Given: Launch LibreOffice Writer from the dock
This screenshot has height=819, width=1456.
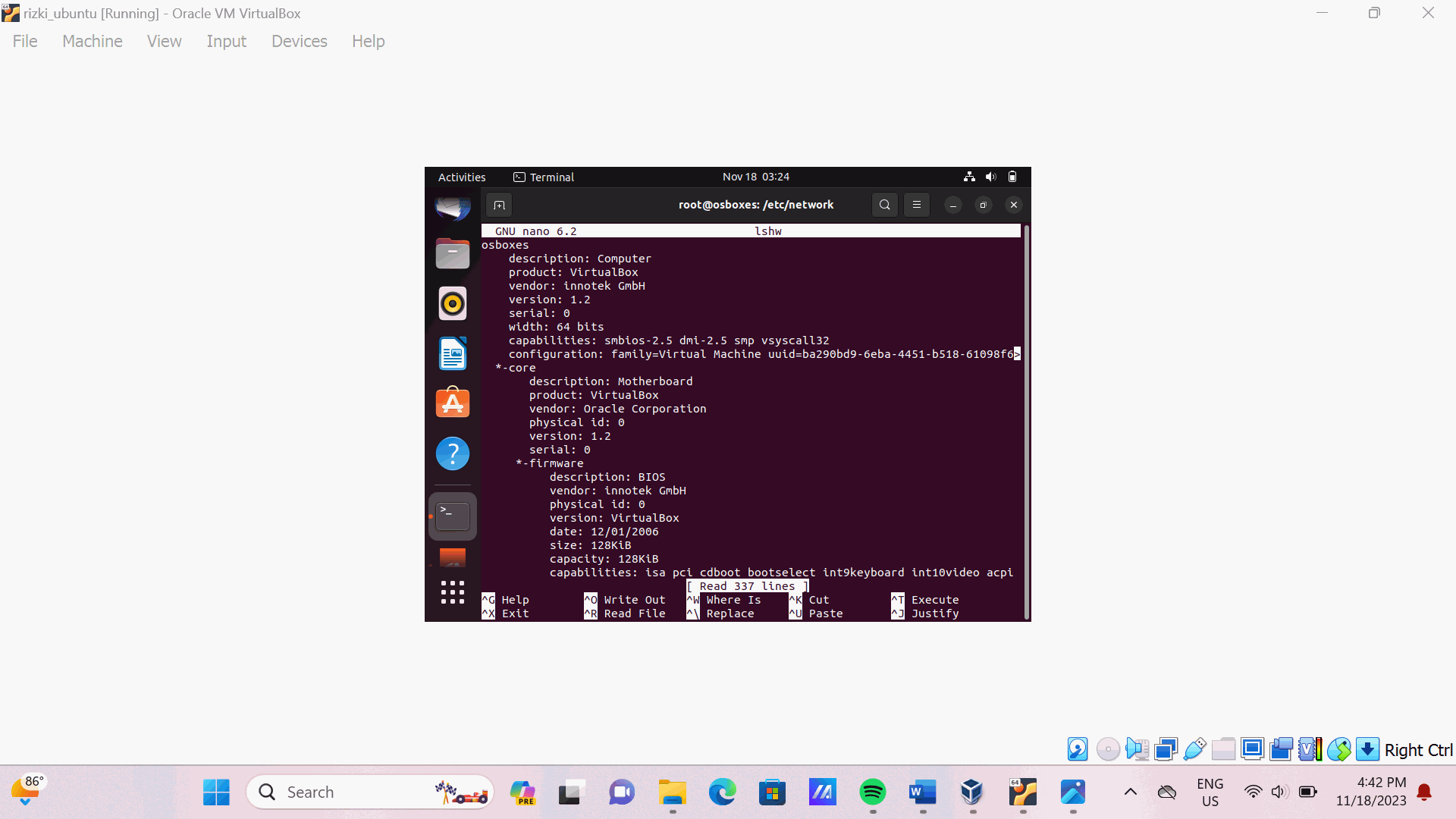Looking at the screenshot, I should point(453,353).
